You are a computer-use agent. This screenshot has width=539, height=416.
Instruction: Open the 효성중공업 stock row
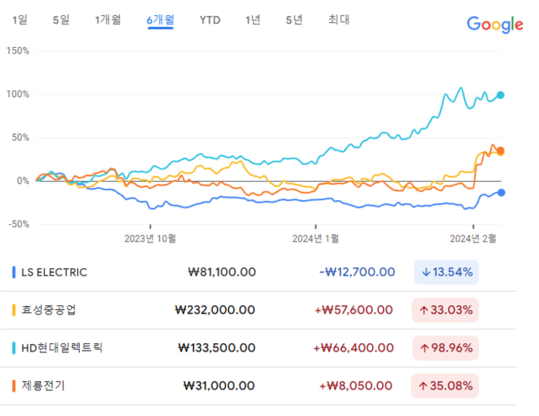click(258, 310)
